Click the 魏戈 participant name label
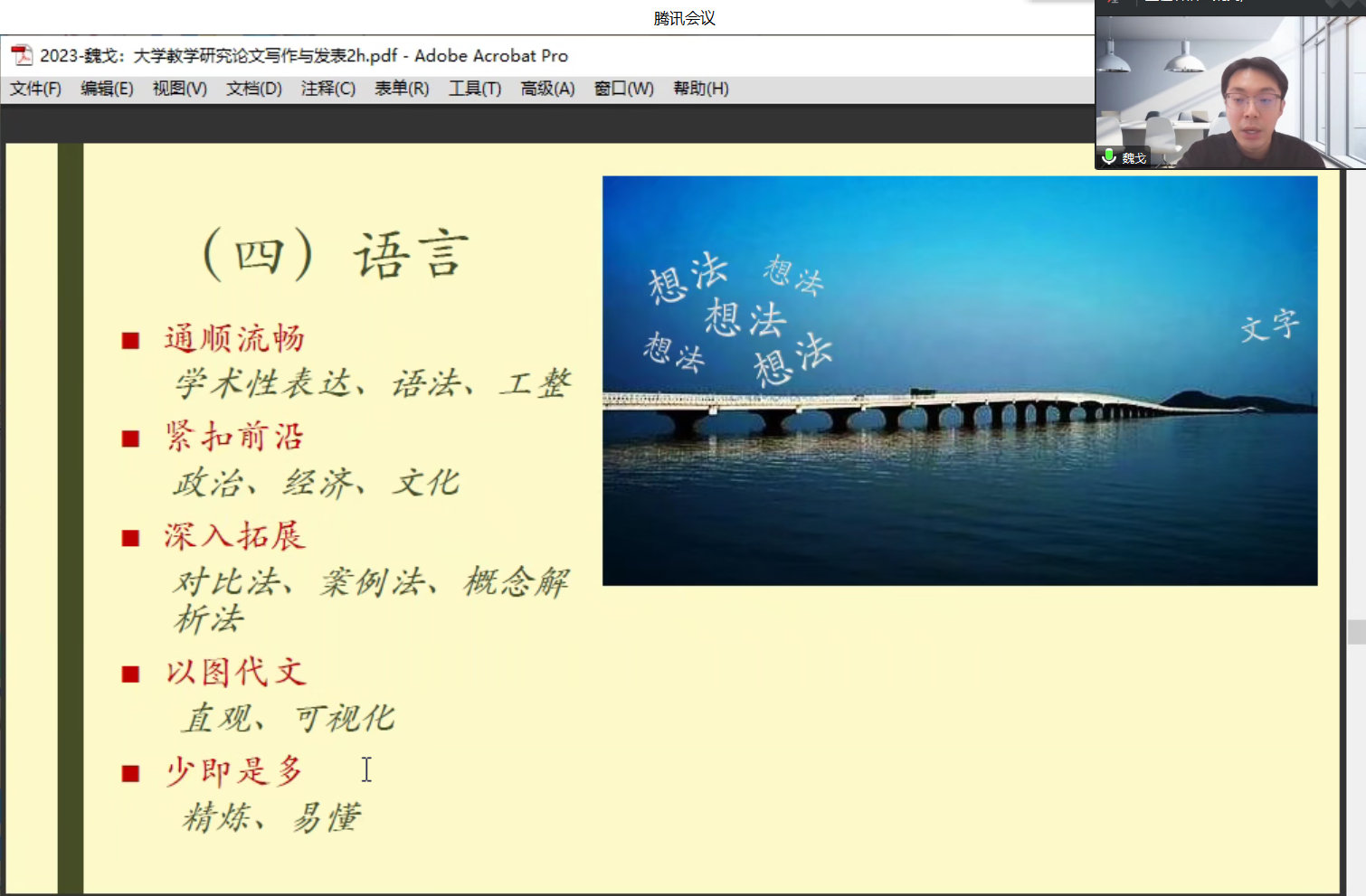 (1134, 158)
